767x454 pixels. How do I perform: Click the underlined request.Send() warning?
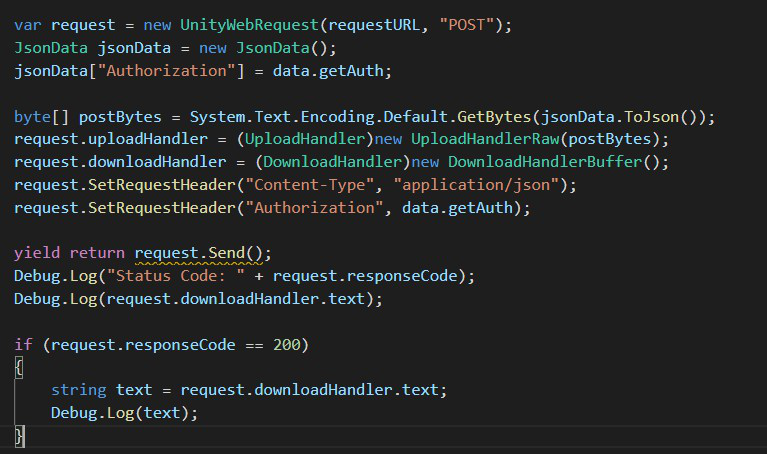coord(199,253)
